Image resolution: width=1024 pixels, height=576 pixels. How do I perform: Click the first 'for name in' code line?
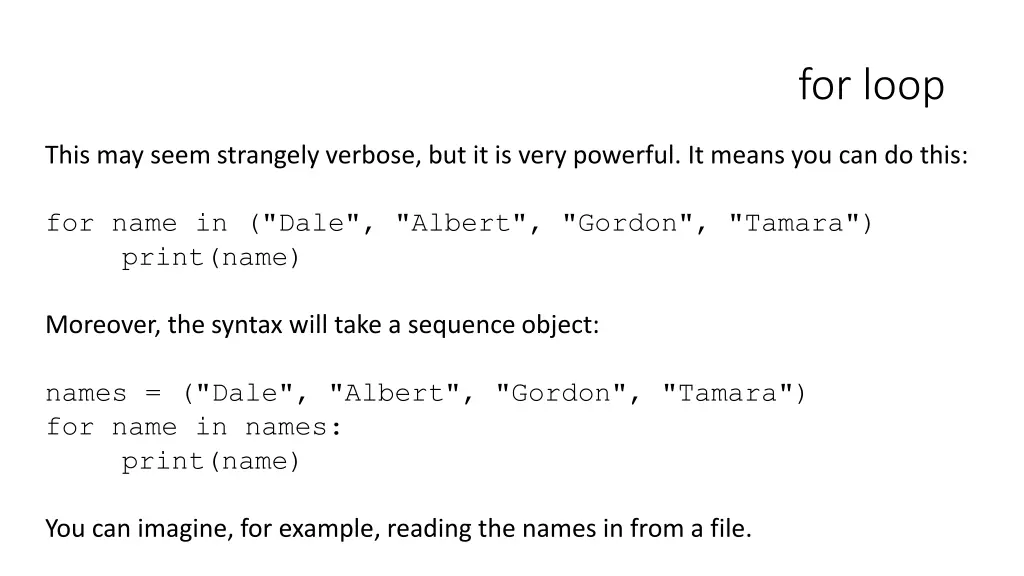459,223
